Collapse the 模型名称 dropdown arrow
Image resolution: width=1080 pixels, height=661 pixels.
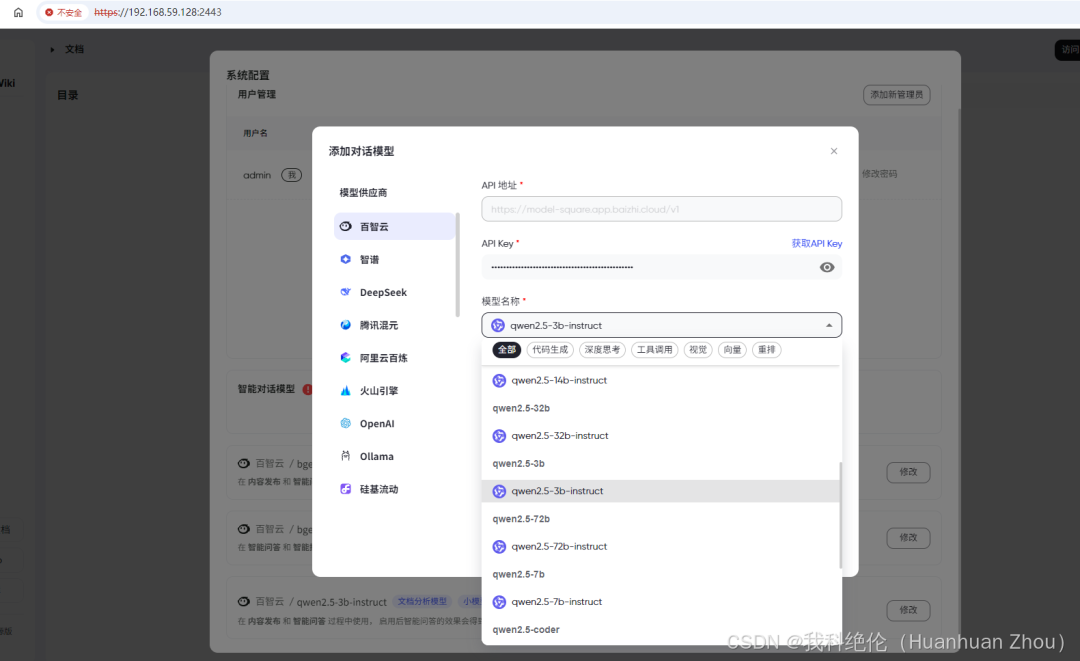click(829, 325)
